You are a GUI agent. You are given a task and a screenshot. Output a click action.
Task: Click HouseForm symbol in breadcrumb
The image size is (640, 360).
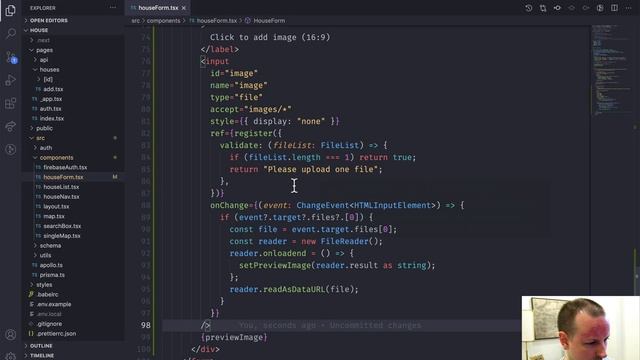pos(269,20)
